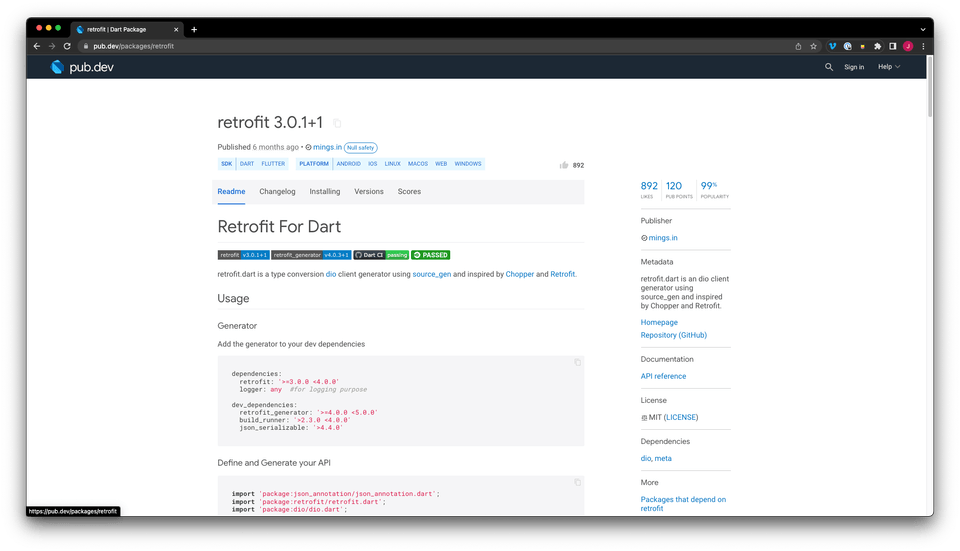Screen dimensions: 960x551
Task: Click the 120 pub points score
Action: (x=678, y=189)
